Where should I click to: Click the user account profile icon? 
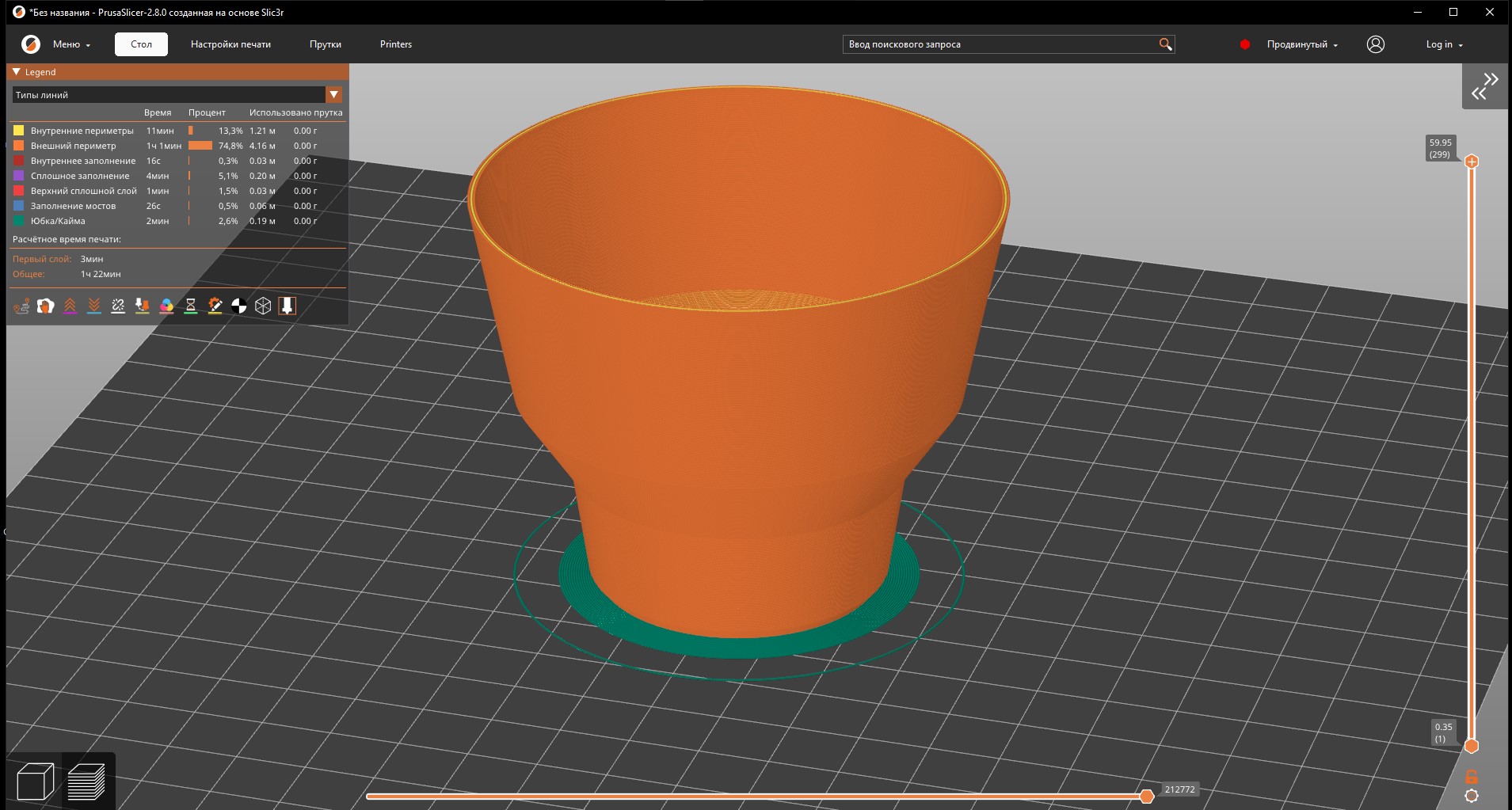click(x=1375, y=44)
